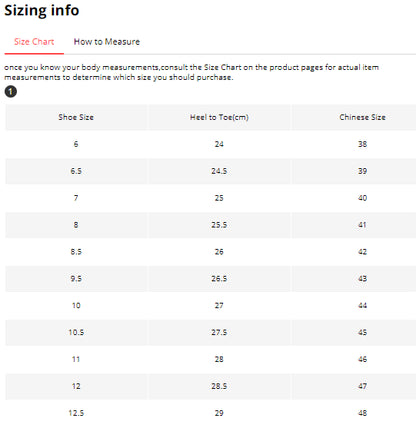
Task: Click the 29 heel to toe value
Action: point(219,413)
